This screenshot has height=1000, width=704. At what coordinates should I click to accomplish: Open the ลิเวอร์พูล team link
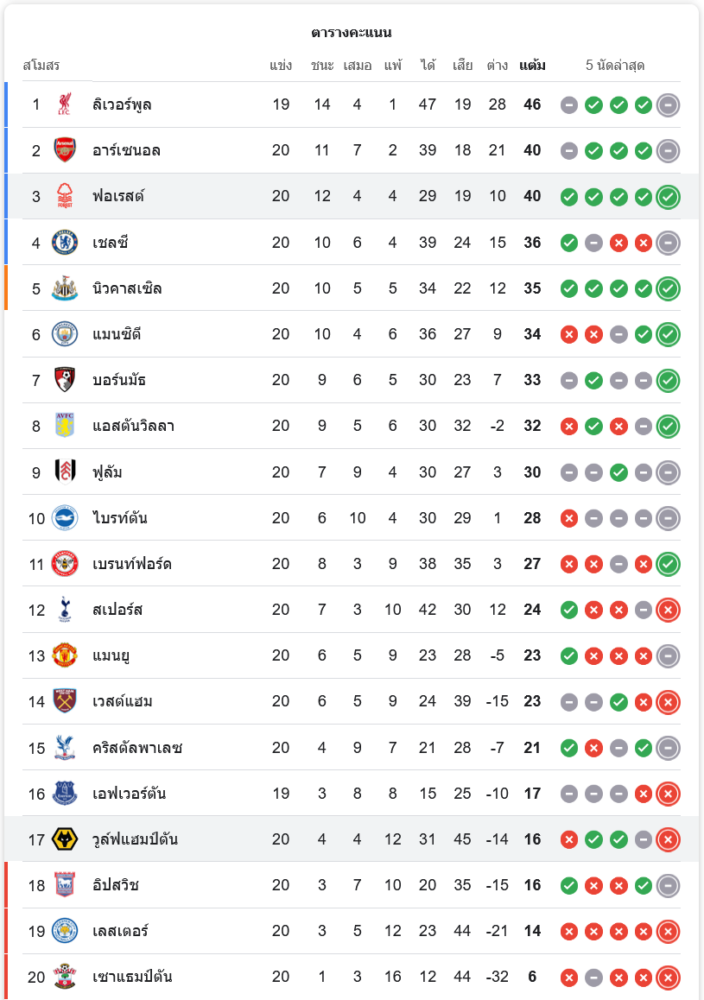coord(122,104)
